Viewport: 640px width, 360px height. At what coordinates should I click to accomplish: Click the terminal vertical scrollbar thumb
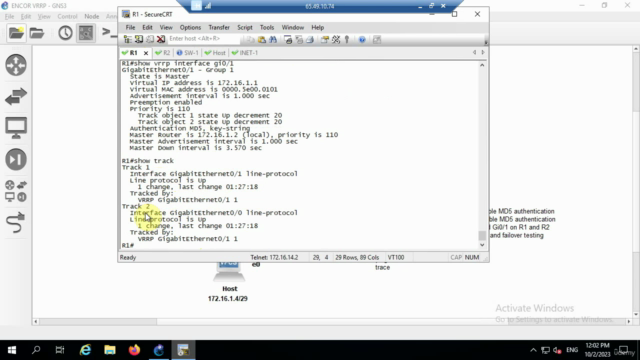coord(482,236)
